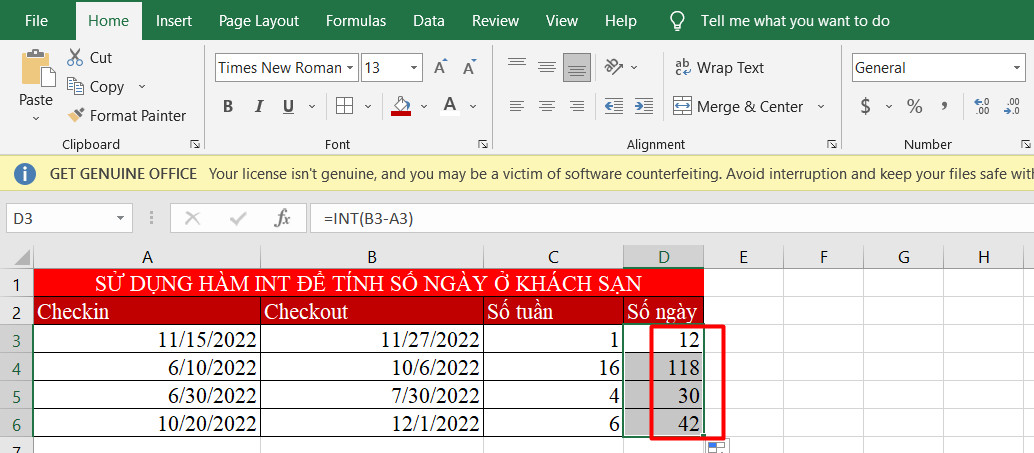Select column C header

[553, 257]
